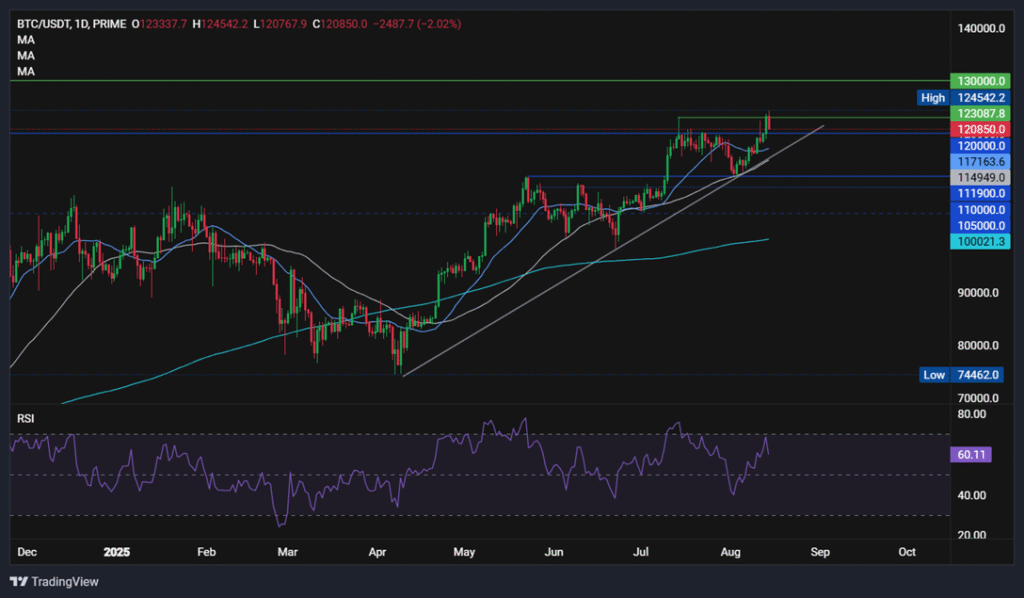
Task: Select the 2025 label on the time axis
Action: point(117,551)
